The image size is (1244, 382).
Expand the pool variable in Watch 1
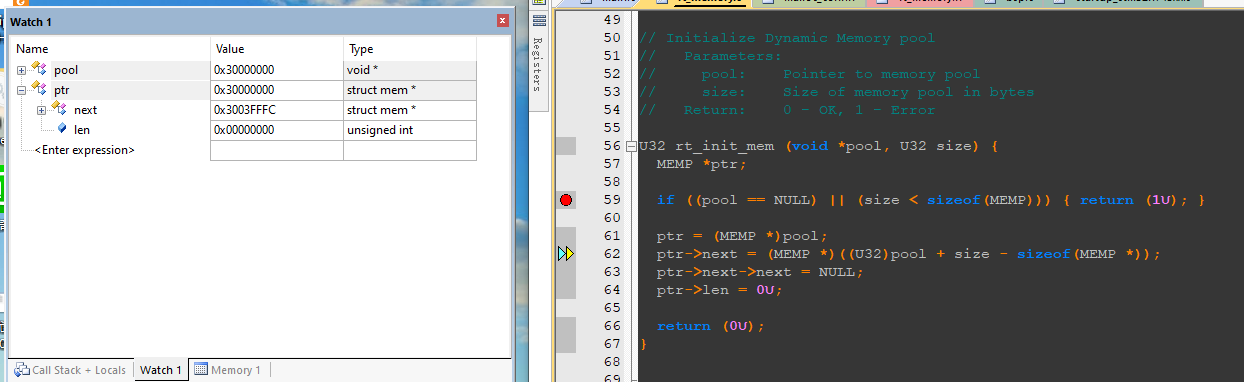click(x=22, y=70)
